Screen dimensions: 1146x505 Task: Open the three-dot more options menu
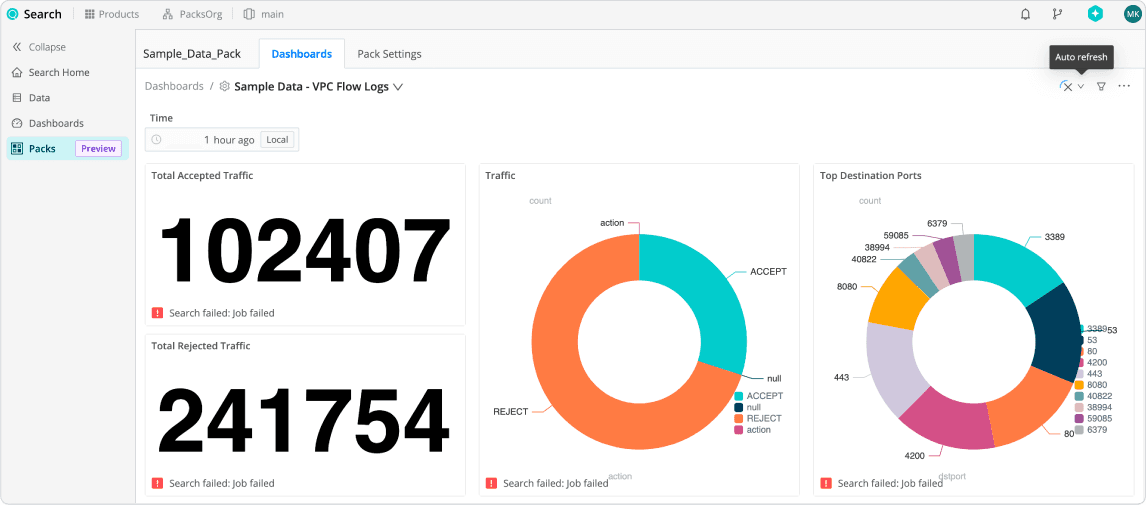point(1124,87)
